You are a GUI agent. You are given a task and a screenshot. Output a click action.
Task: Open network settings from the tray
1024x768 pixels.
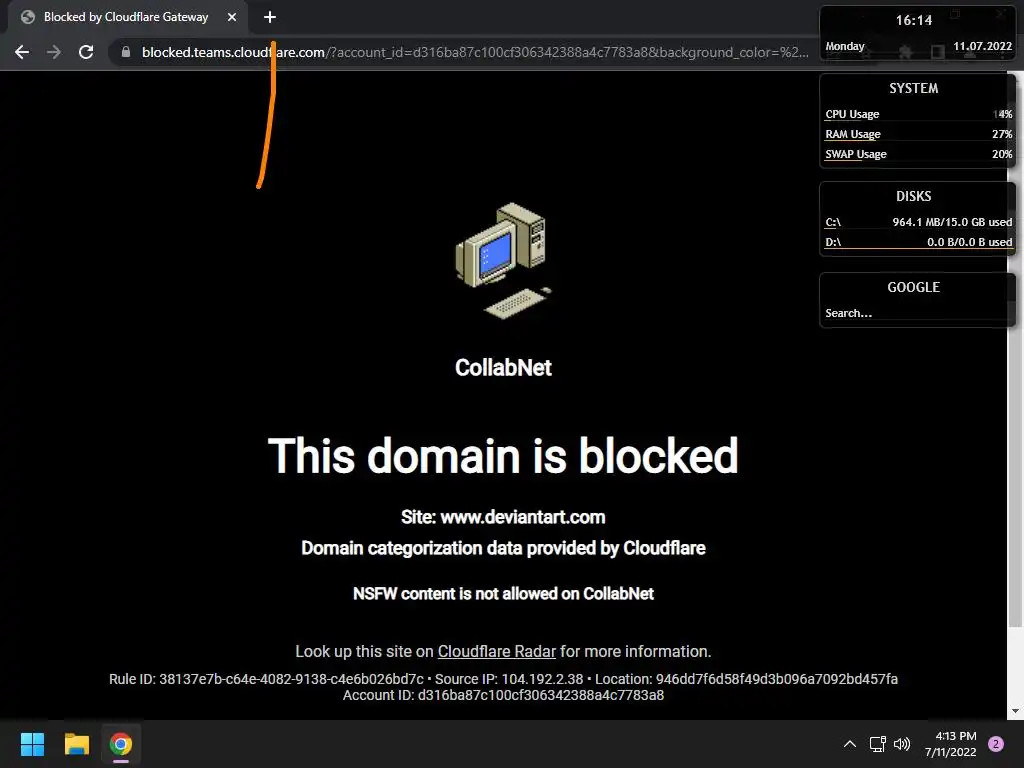coord(878,744)
